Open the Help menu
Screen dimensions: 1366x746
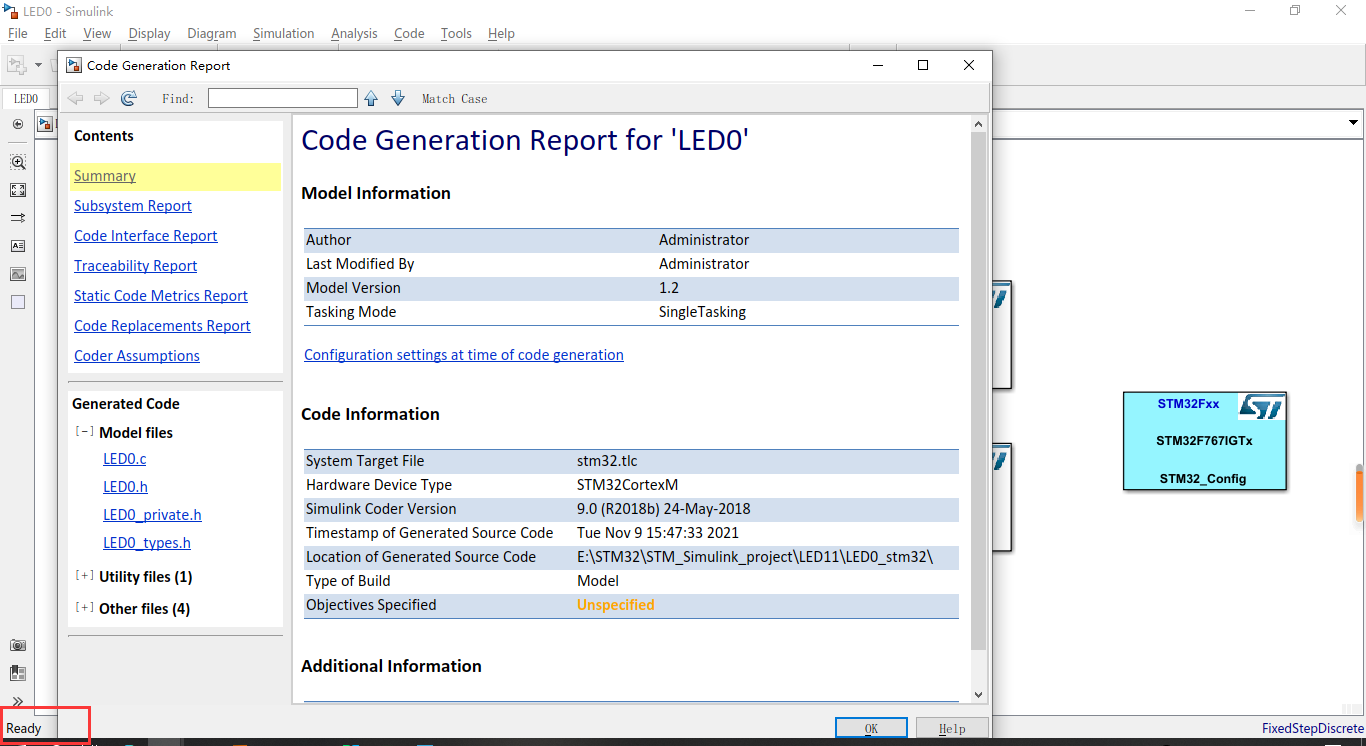pos(501,33)
